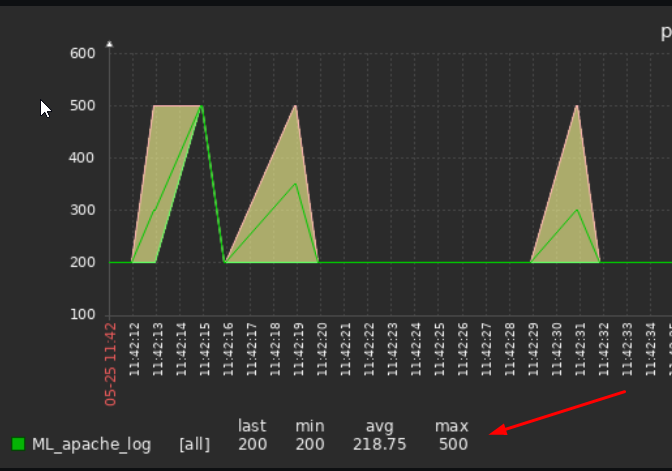Click the 'max' column header
Screen dimensions: 672x471
coord(451,426)
